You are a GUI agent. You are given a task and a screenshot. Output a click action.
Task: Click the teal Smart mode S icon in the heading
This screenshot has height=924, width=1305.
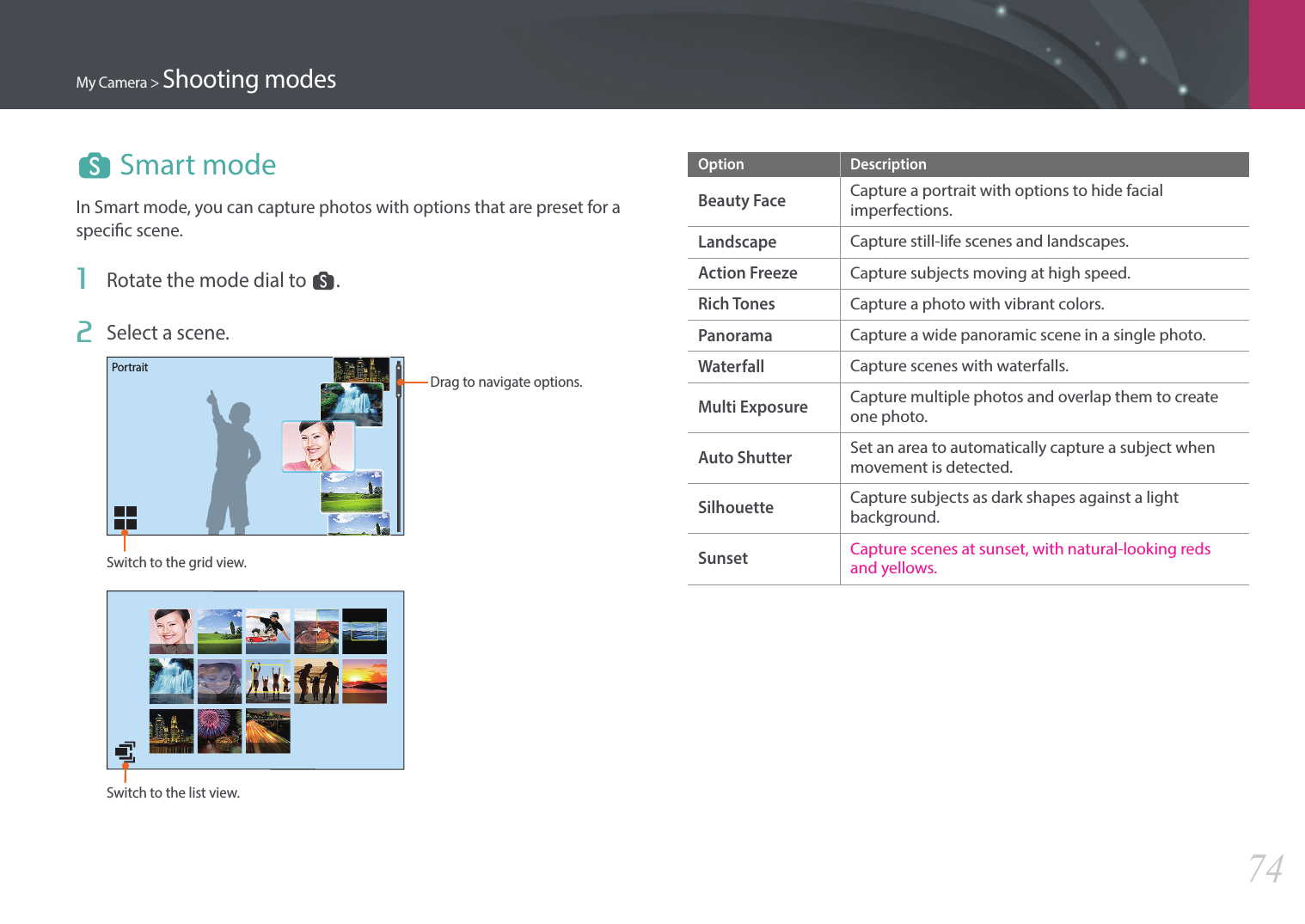pos(95,165)
